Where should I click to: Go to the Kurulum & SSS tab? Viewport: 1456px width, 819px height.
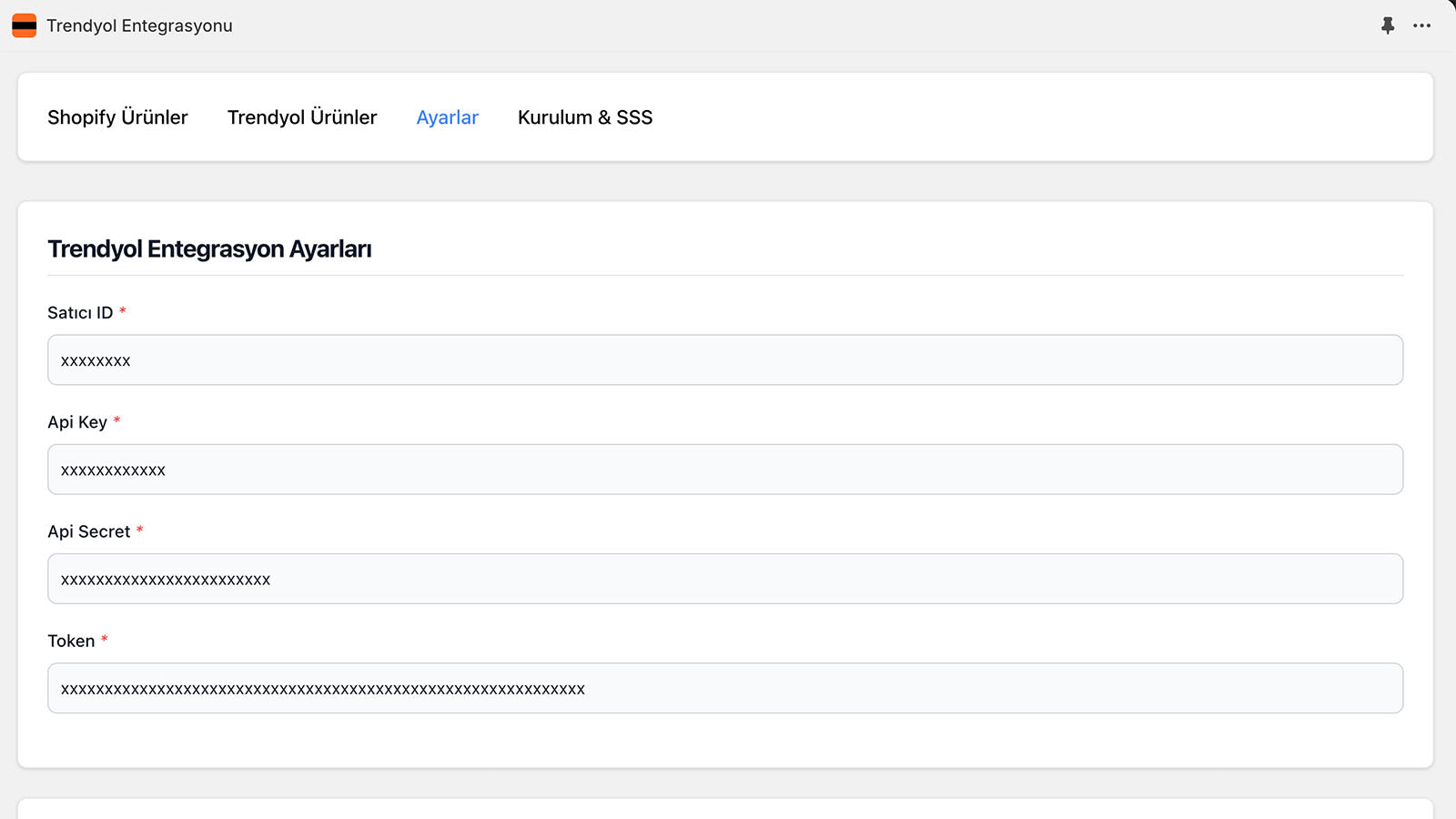click(x=585, y=117)
